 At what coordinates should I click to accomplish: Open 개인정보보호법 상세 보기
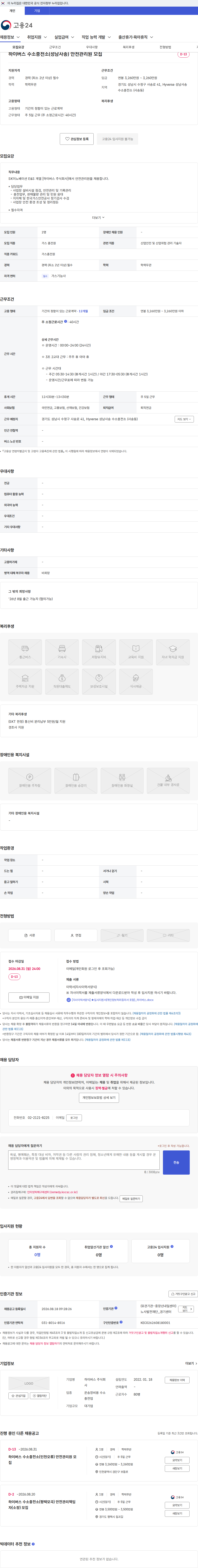[99, 1098]
